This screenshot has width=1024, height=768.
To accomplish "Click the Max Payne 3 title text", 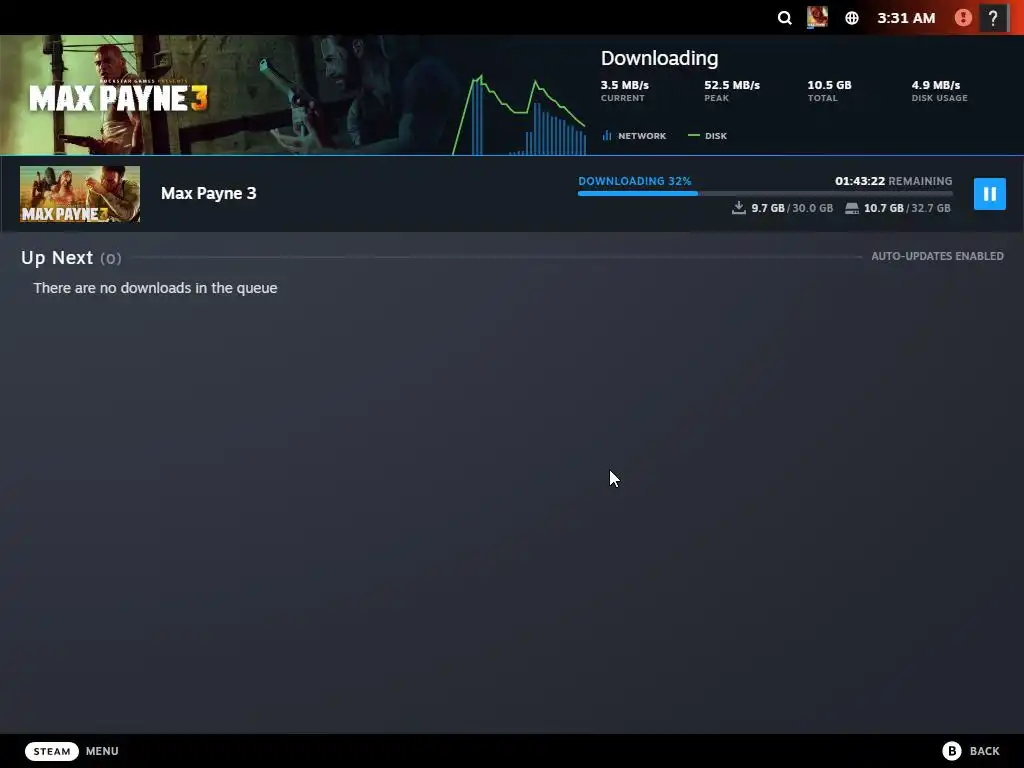I will tap(208, 193).
